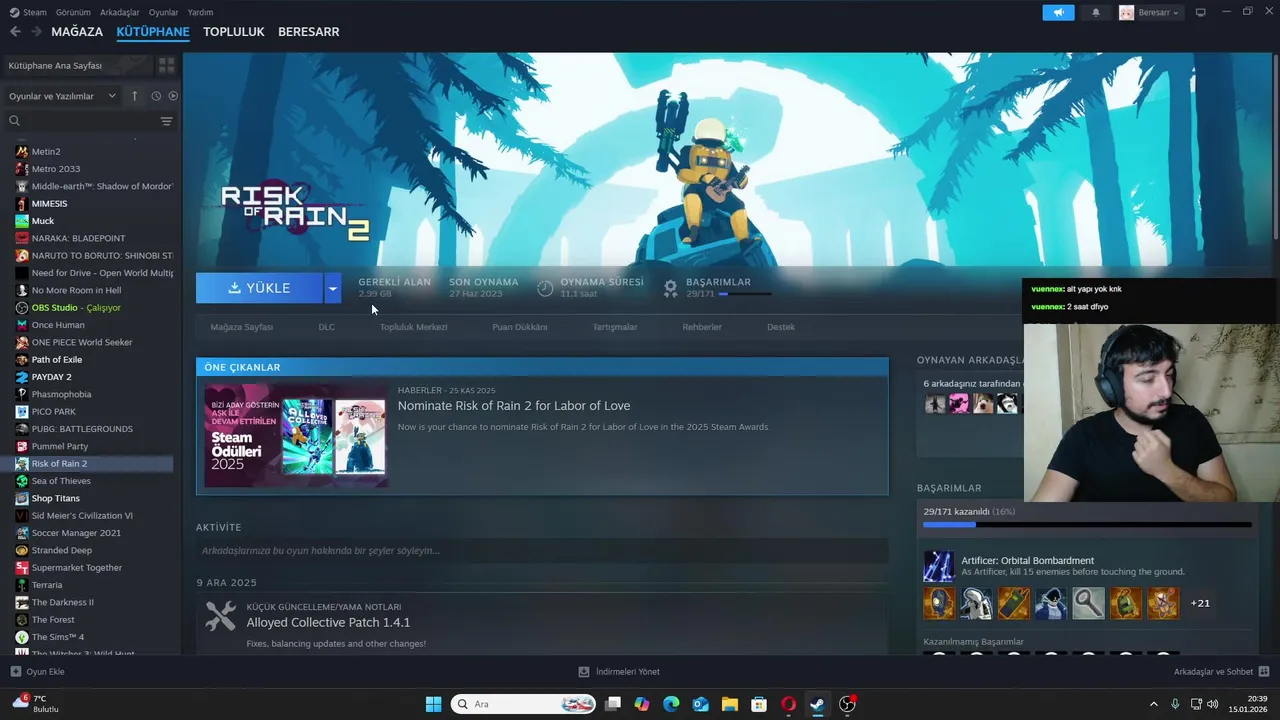Click the achievements progress bar in header
This screenshot has width=1280, height=720.
click(x=744, y=294)
